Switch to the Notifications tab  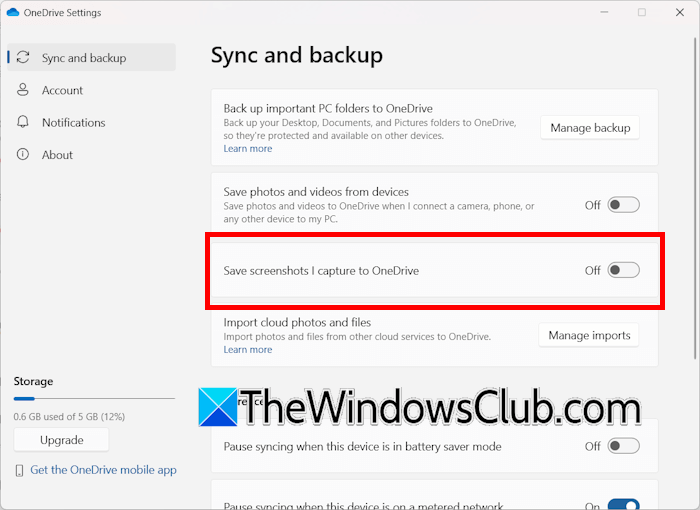(73, 122)
